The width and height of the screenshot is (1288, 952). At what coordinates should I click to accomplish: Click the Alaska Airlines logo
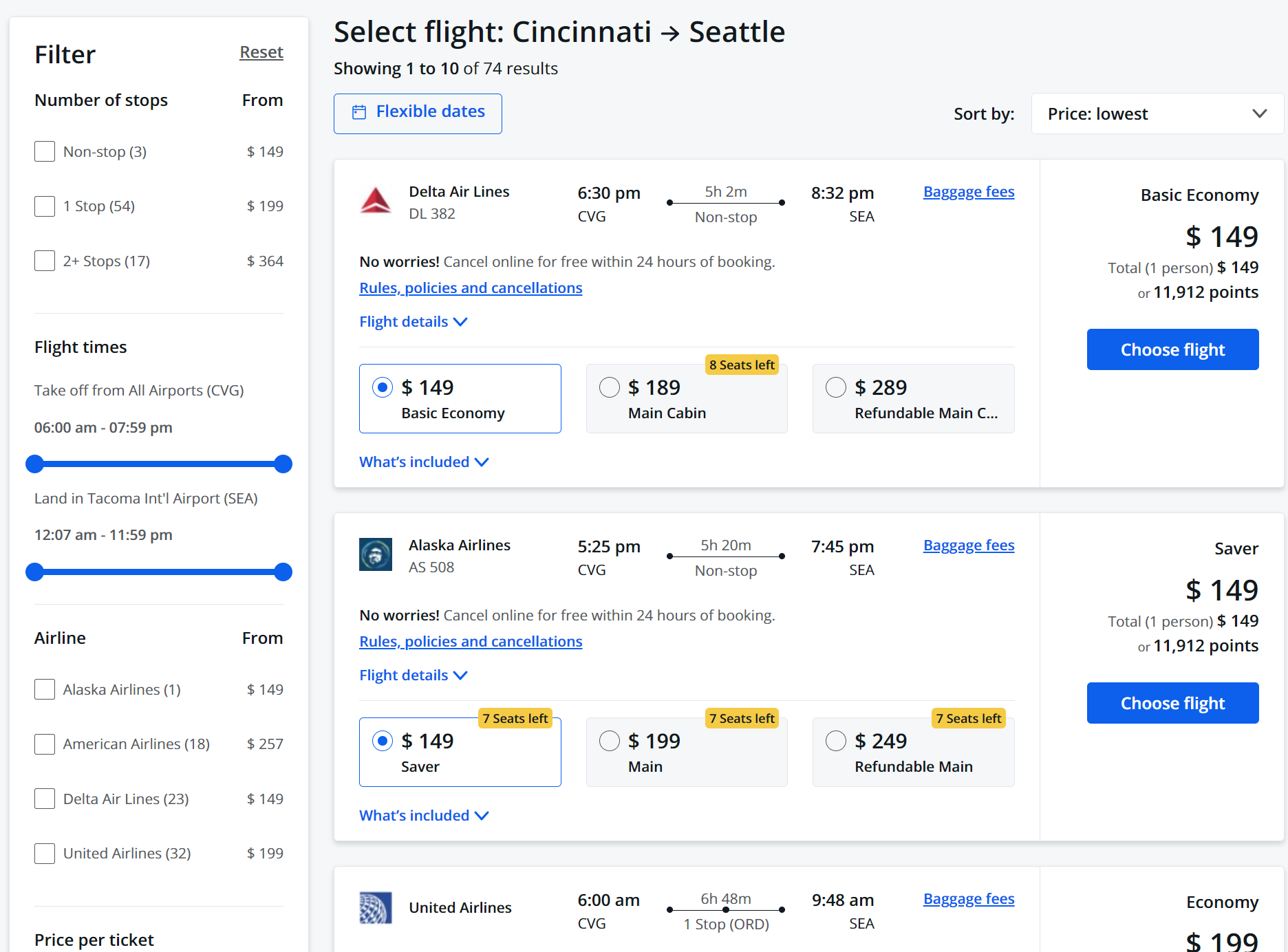coord(376,554)
